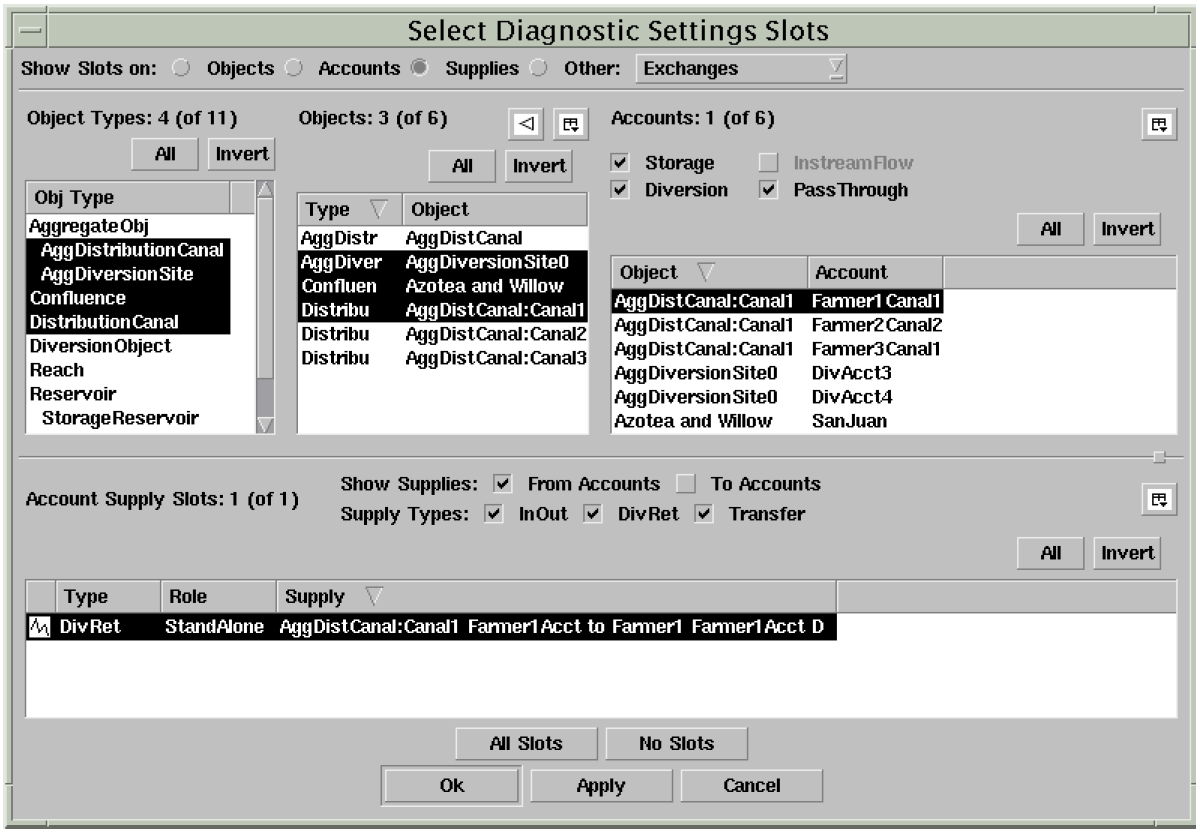Click the Obj Type list vertical scrollbar
Screen dimensions: 1200x832
pyautogui.click(x=265, y=300)
